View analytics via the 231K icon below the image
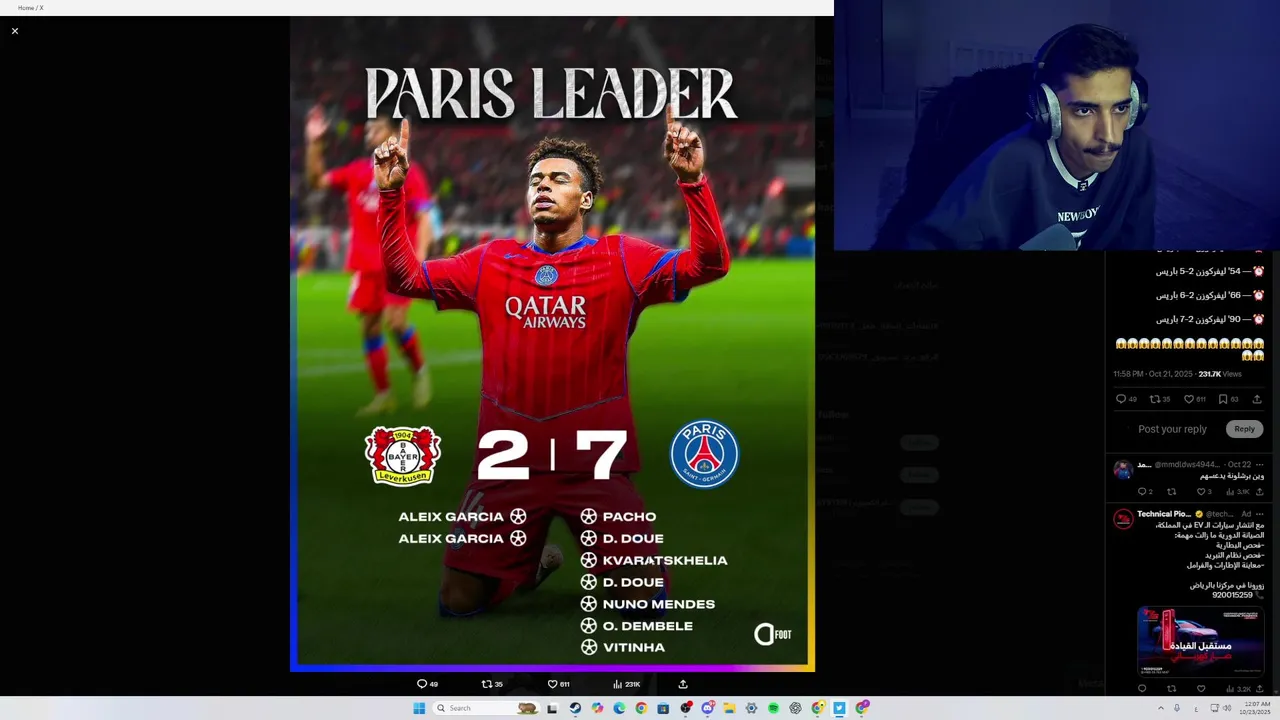Screen dimensions: 1280x720 pyautogui.click(x=626, y=684)
